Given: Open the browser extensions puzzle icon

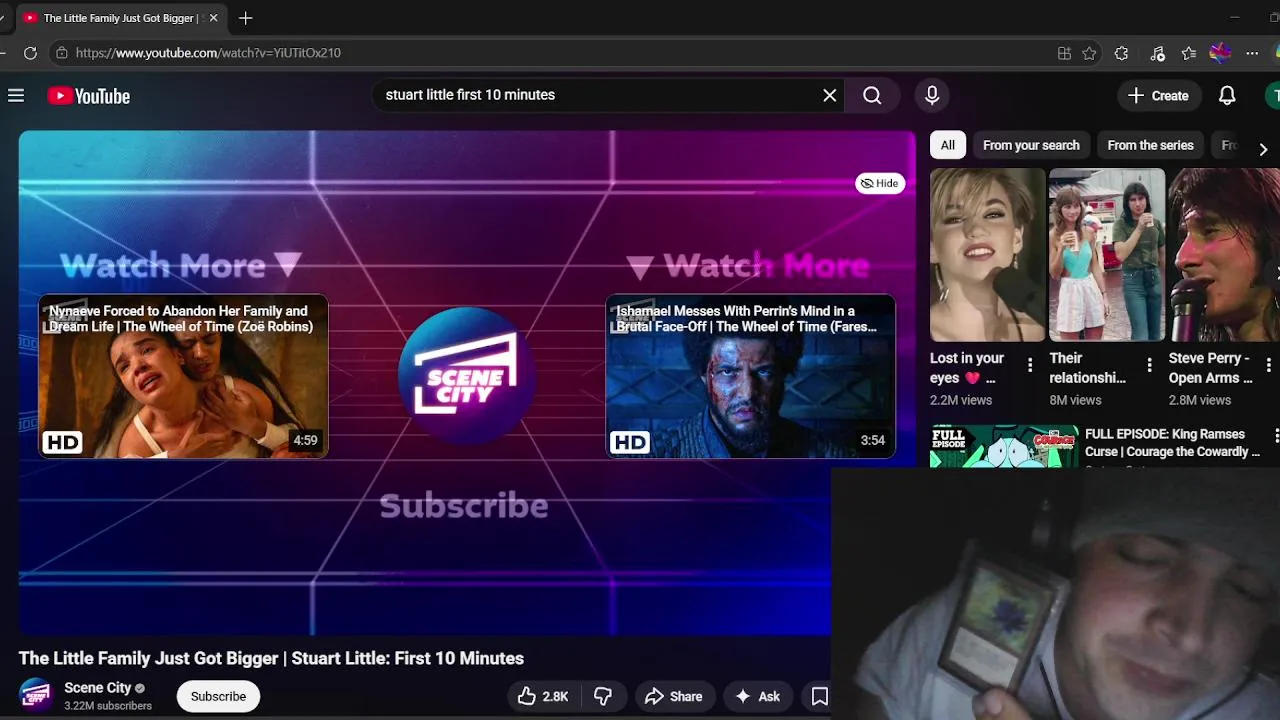Looking at the screenshot, I should 1121,53.
